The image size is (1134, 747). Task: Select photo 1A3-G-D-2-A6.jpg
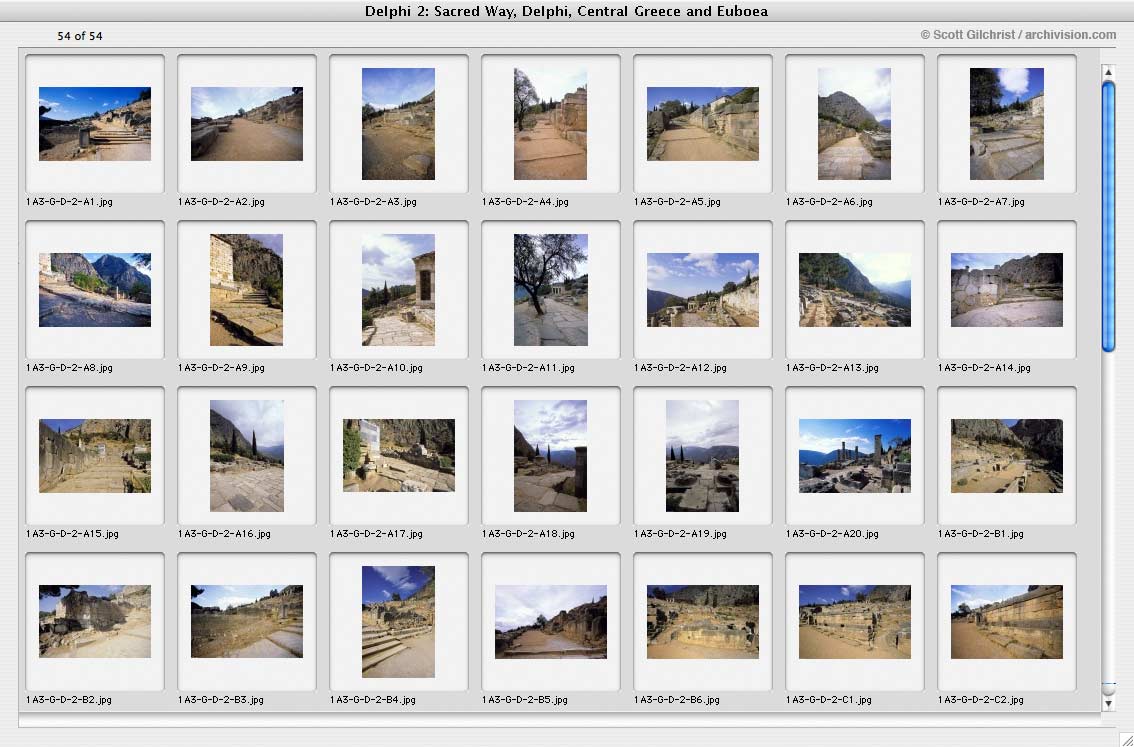[854, 124]
